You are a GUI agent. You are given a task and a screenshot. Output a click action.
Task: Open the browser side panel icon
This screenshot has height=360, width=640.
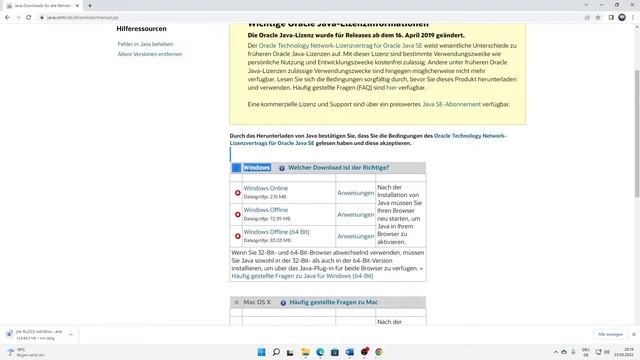pos(611,18)
